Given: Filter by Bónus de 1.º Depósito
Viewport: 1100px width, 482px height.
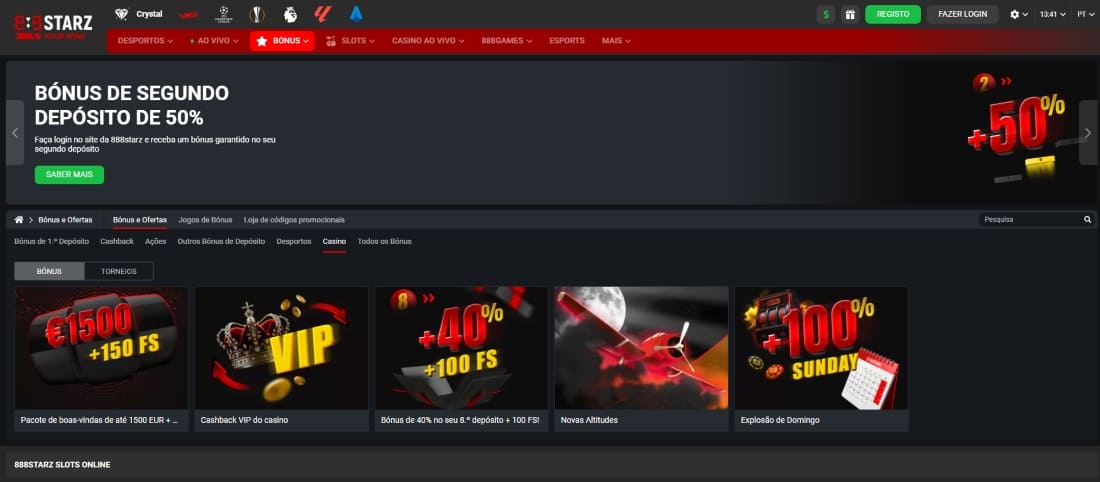Looking at the screenshot, I should click(x=52, y=241).
